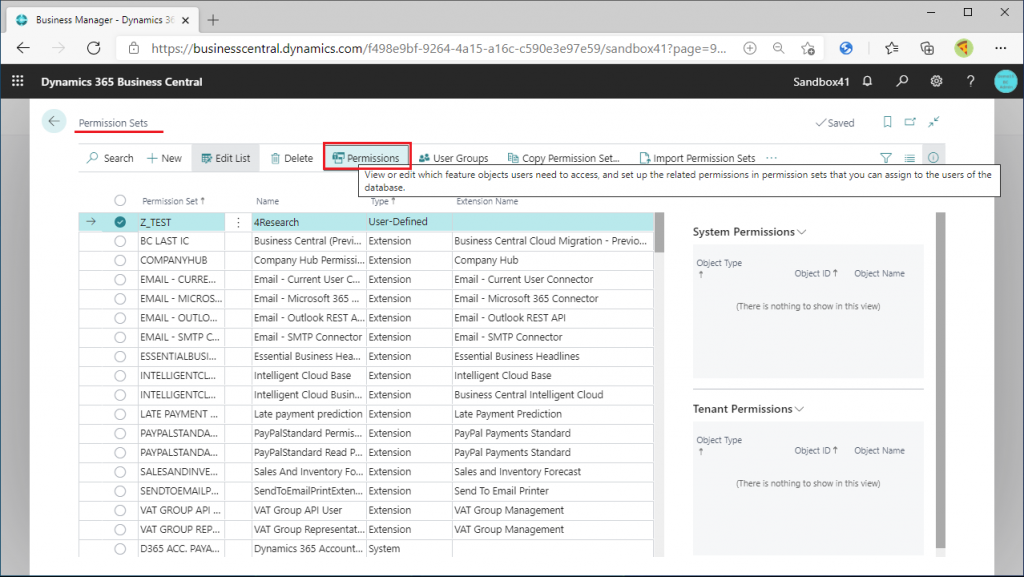
Task: Sort System Permissions by Object ID
Action: point(816,273)
